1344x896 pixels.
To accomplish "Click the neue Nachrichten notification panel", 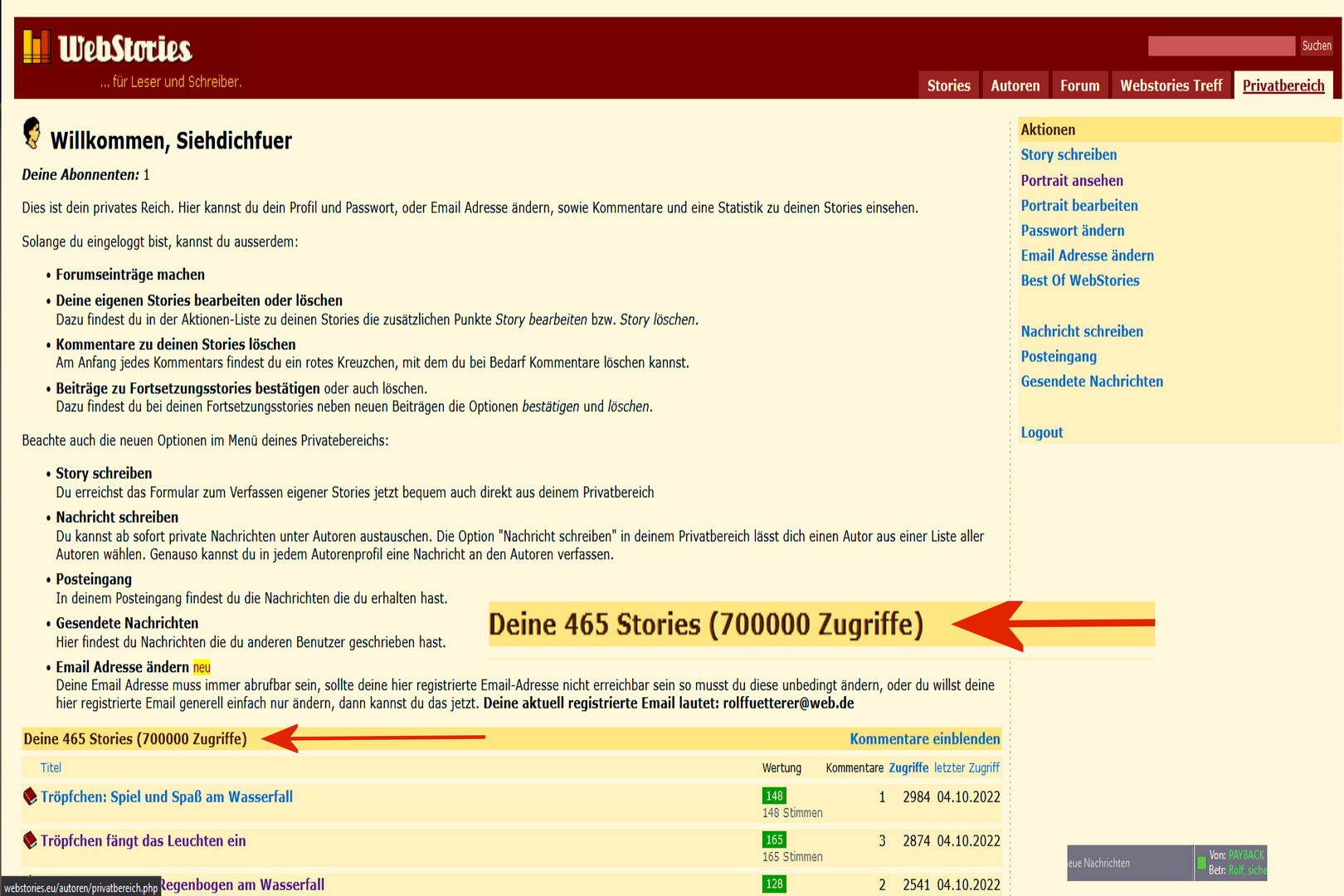I will [x=1129, y=863].
